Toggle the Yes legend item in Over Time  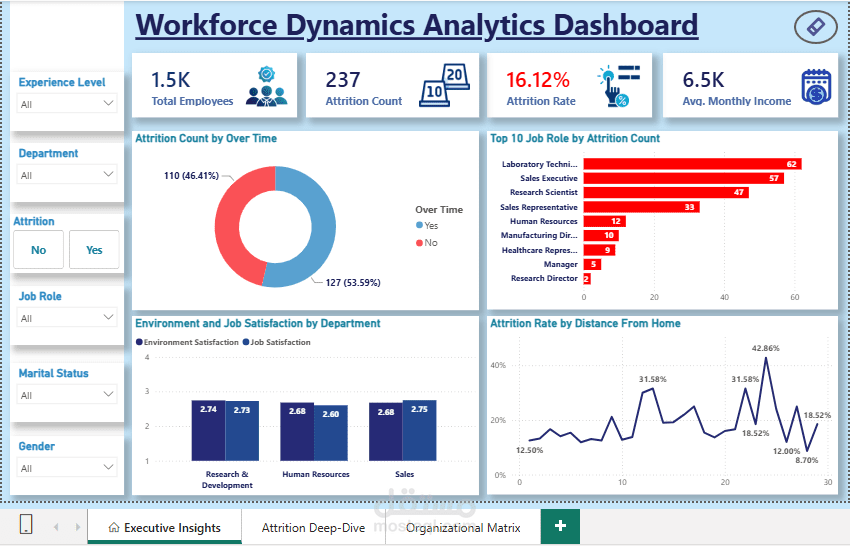(427, 226)
